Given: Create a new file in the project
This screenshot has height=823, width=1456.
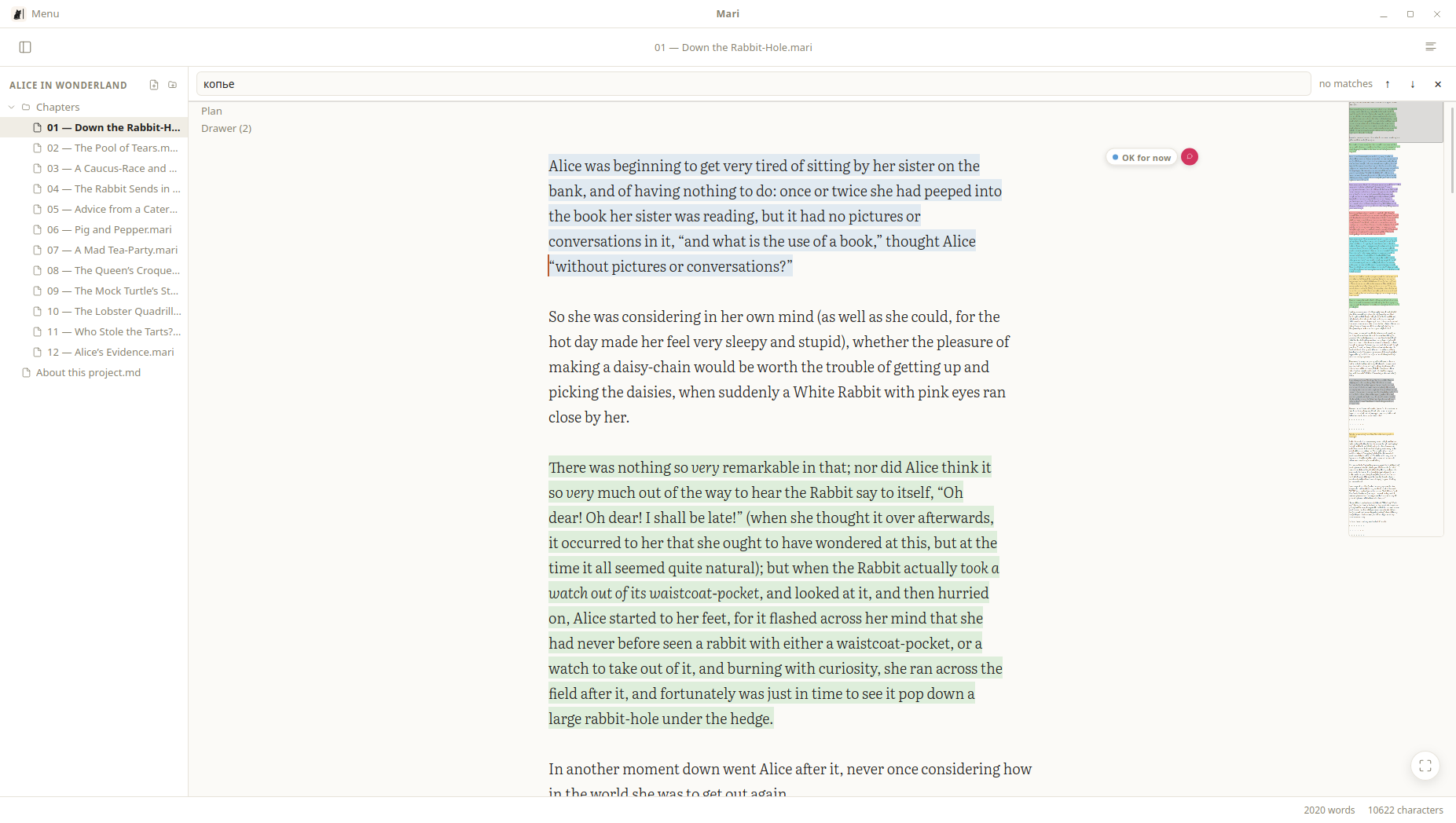Looking at the screenshot, I should tap(154, 85).
